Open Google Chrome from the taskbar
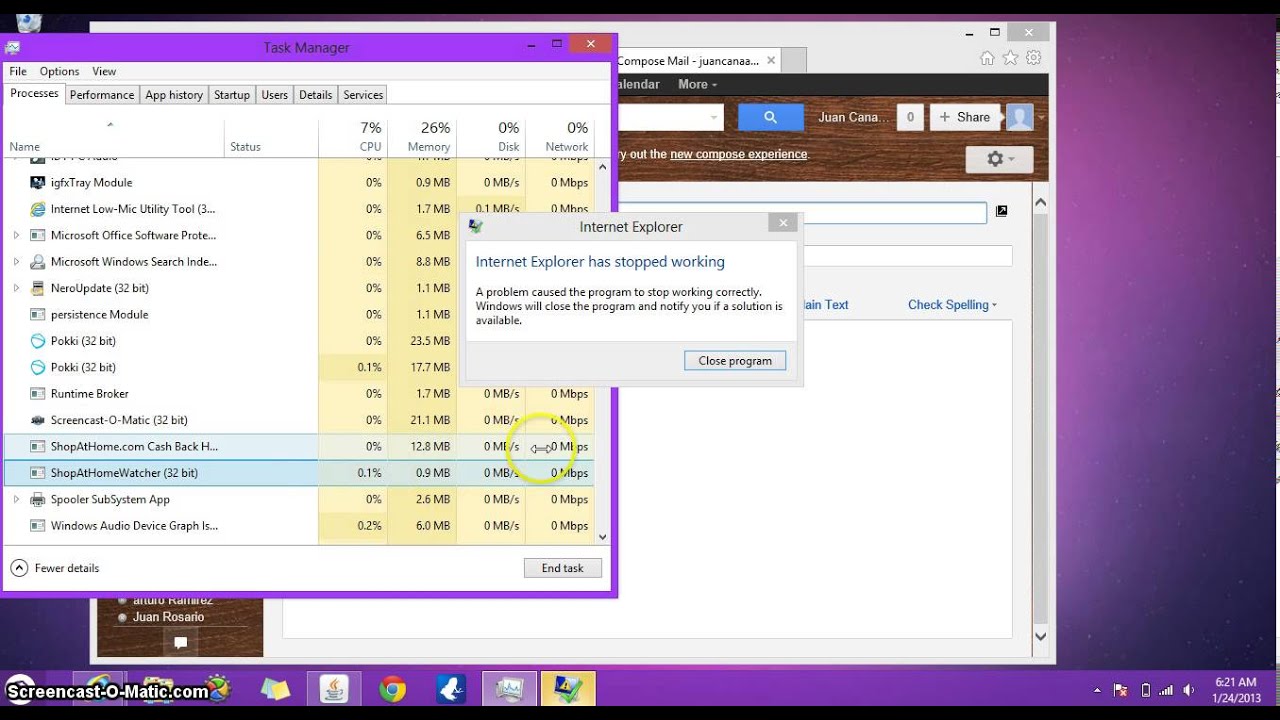 pyautogui.click(x=392, y=689)
